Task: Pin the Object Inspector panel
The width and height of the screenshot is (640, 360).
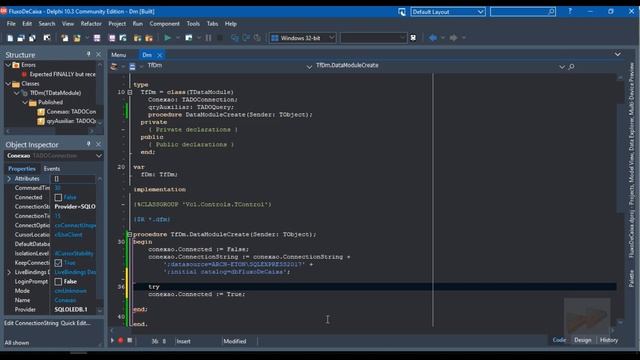Action: pyautogui.click(x=89, y=144)
